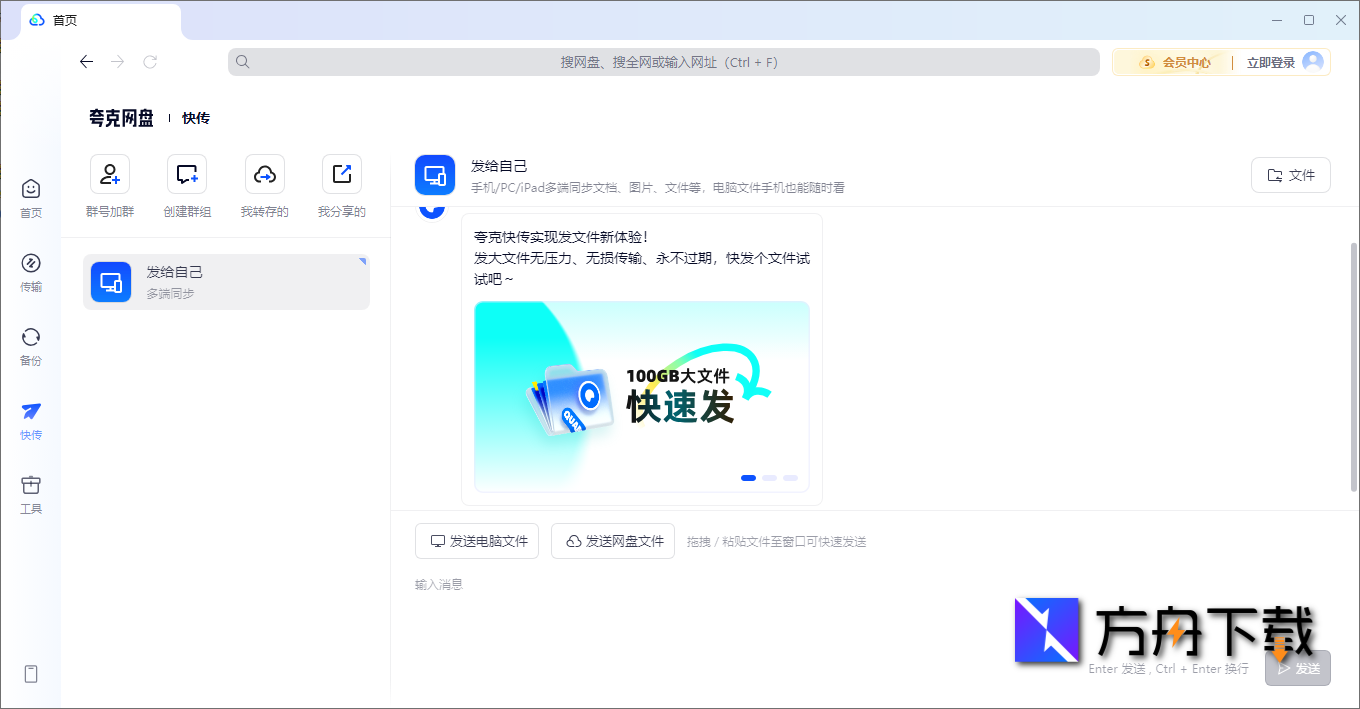Select the second carousel pagination dot
This screenshot has width=1360, height=709.
770,478
